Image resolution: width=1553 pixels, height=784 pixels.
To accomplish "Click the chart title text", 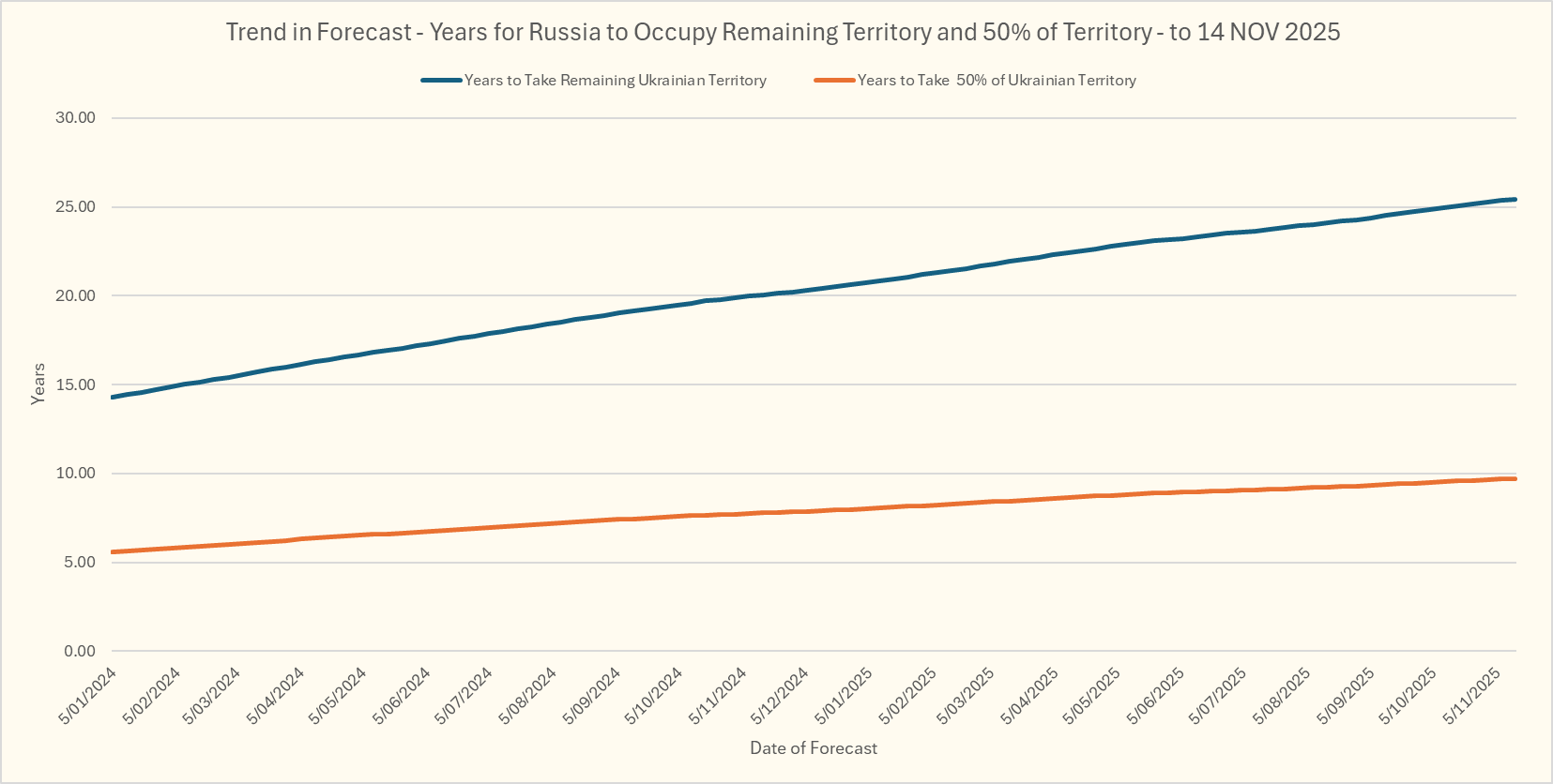I will point(783,32).
